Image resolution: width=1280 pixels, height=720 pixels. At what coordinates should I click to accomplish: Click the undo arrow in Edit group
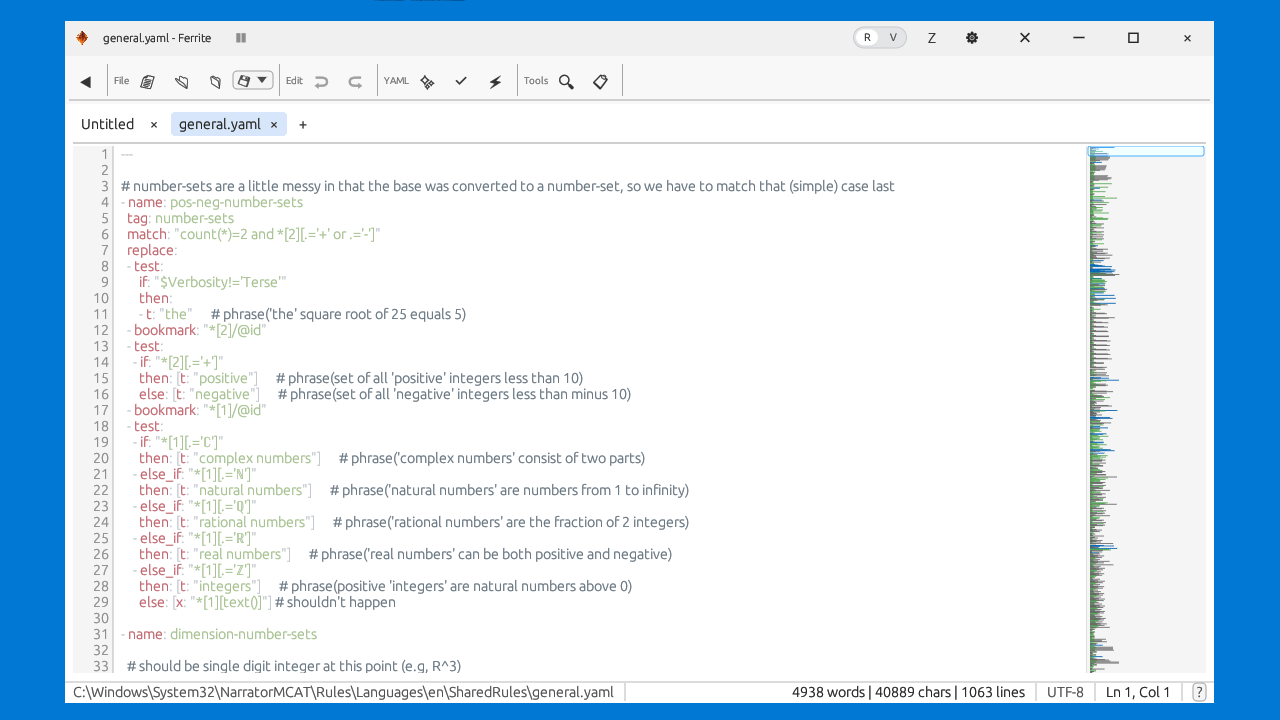pyautogui.click(x=321, y=81)
